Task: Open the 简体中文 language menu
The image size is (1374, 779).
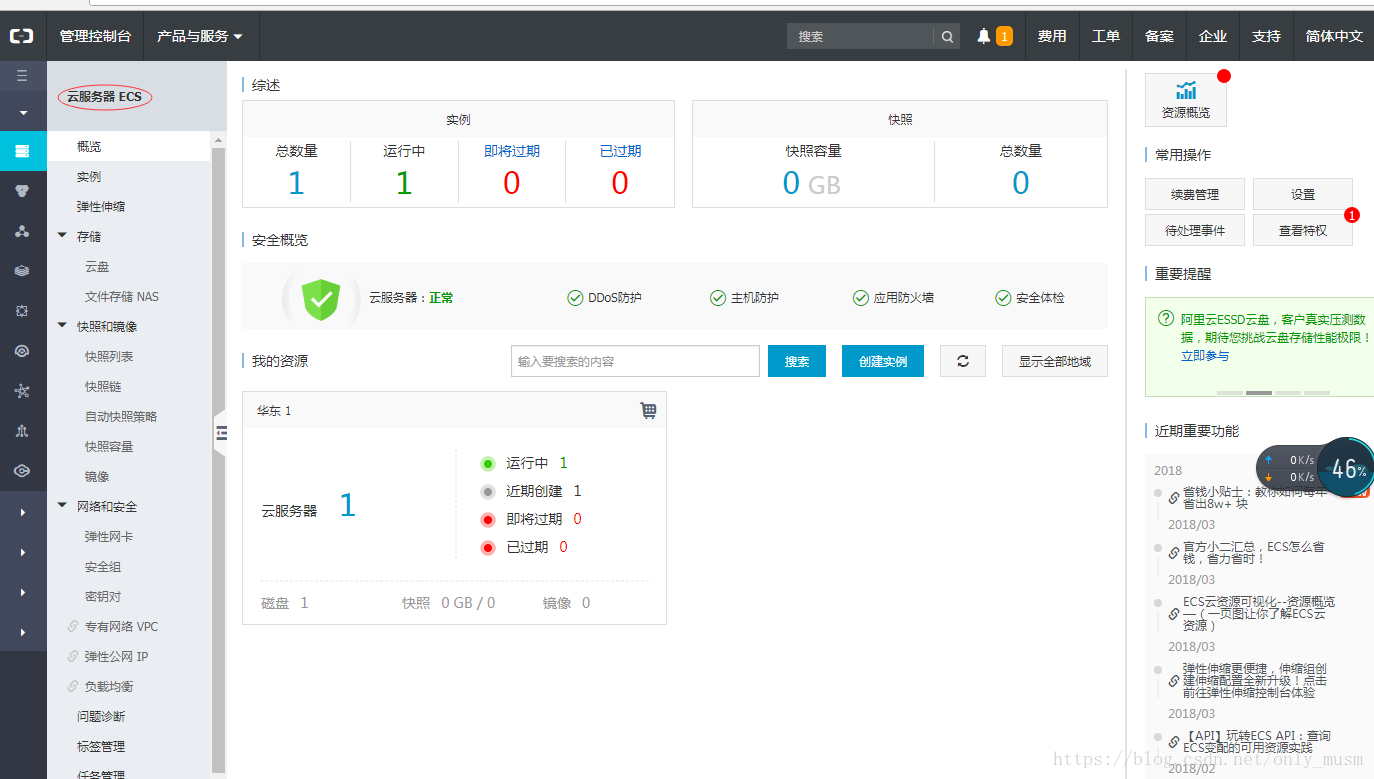Action: tap(1334, 36)
